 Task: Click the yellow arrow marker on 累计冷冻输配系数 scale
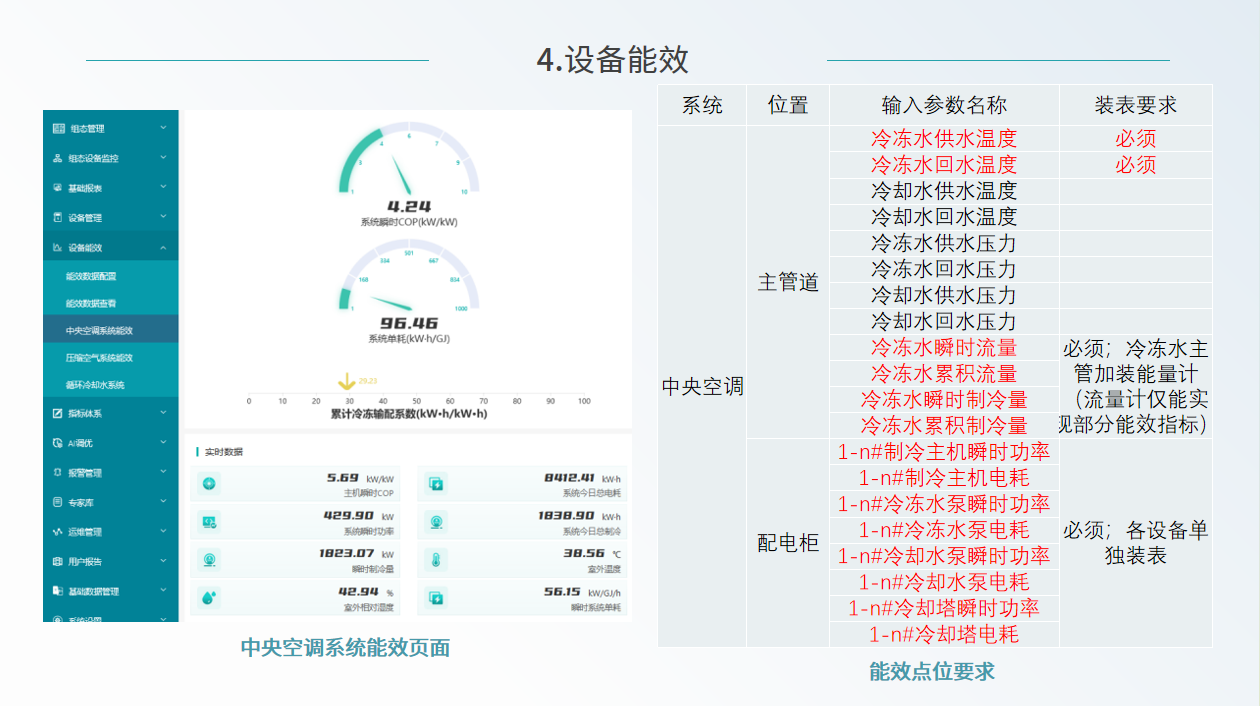pos(346,382)
